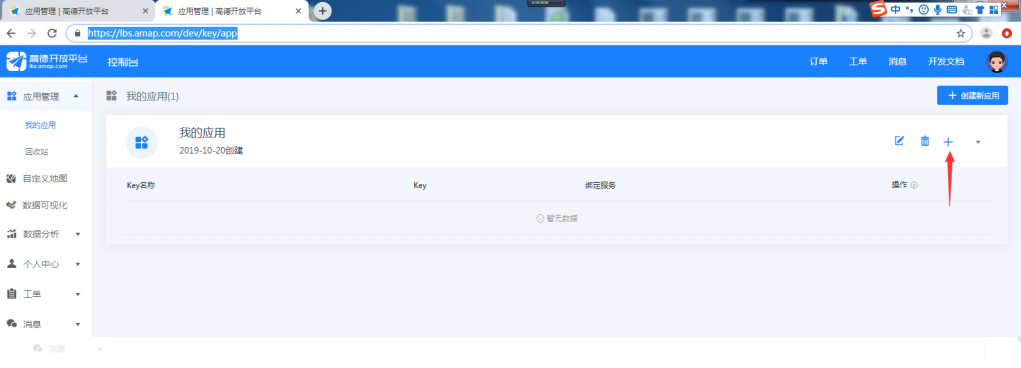Expand the sidebar 消息 dropdown arrow
1021x368 pixels.
pyautogui.click(x=77, y=324)
